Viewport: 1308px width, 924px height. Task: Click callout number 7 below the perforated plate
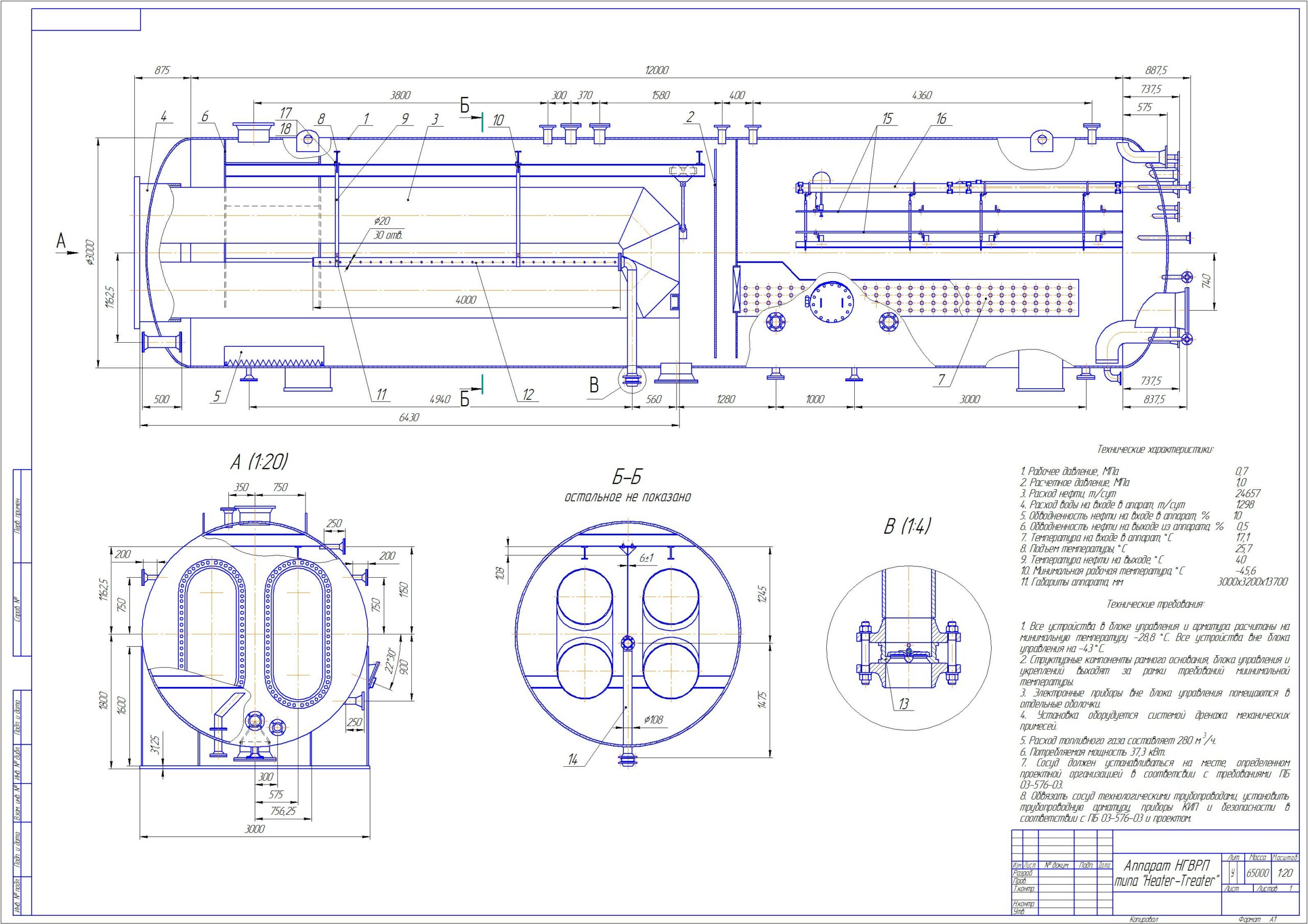click(941, 379)
